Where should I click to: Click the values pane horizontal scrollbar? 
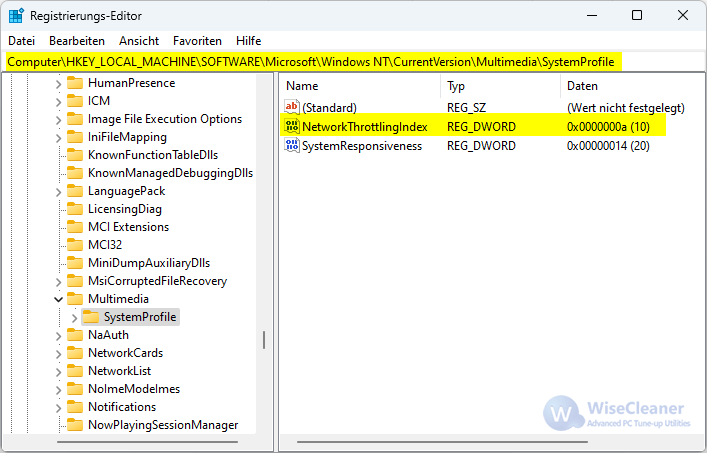tap(442, 442)
